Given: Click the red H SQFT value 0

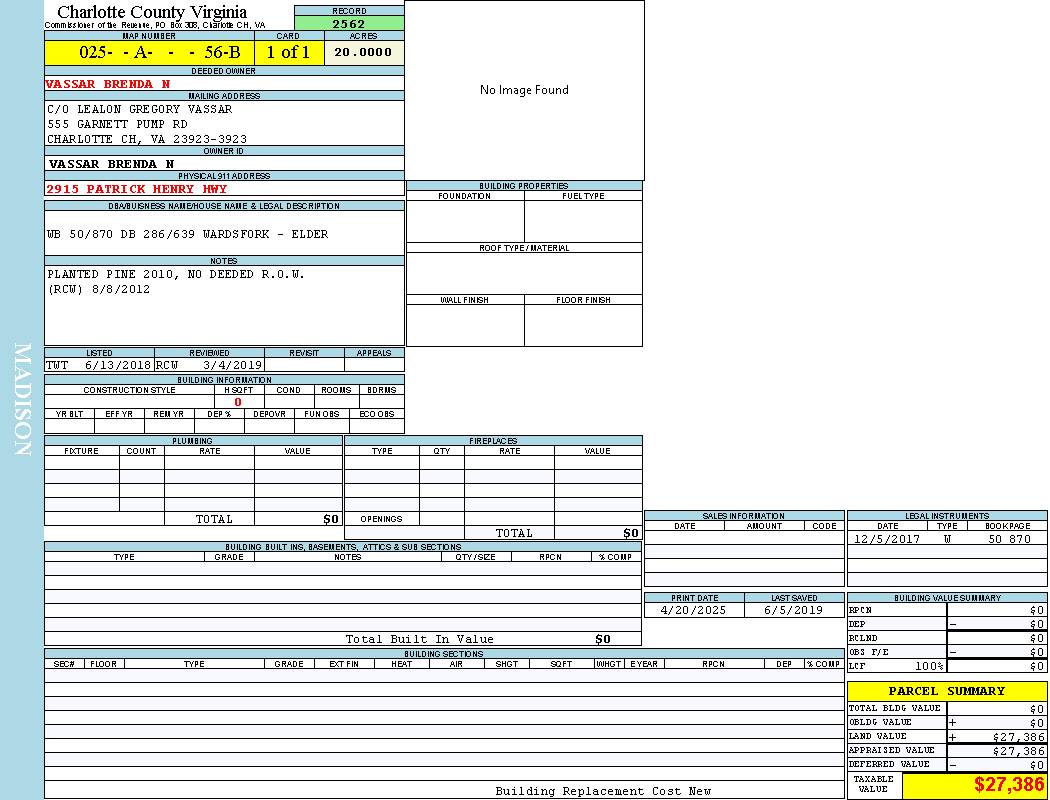Looking at the screenshot, I should tap(238, 402).
